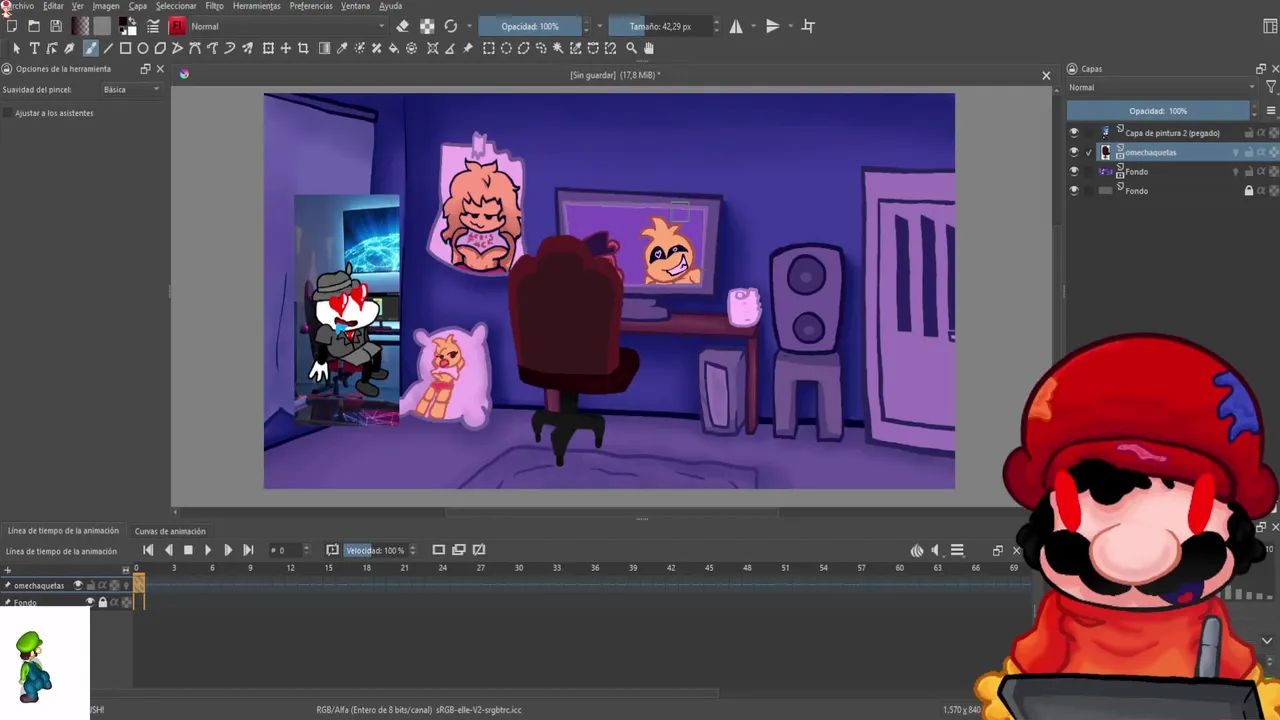Select the Line tool
This screenshot has height=720, width=1280.
108,48
